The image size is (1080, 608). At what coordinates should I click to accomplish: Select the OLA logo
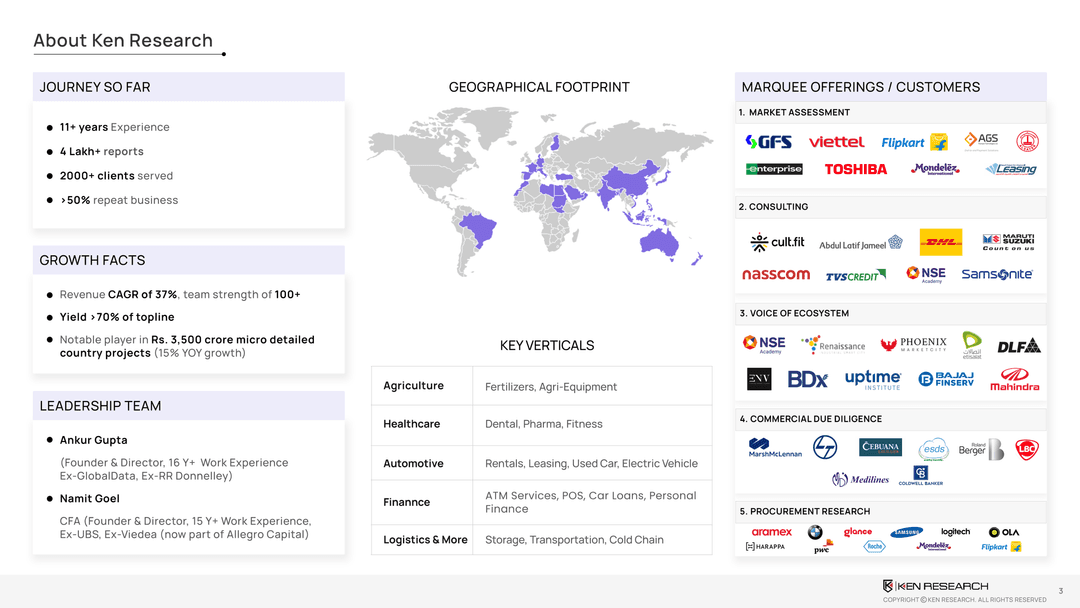[1003, 532]
